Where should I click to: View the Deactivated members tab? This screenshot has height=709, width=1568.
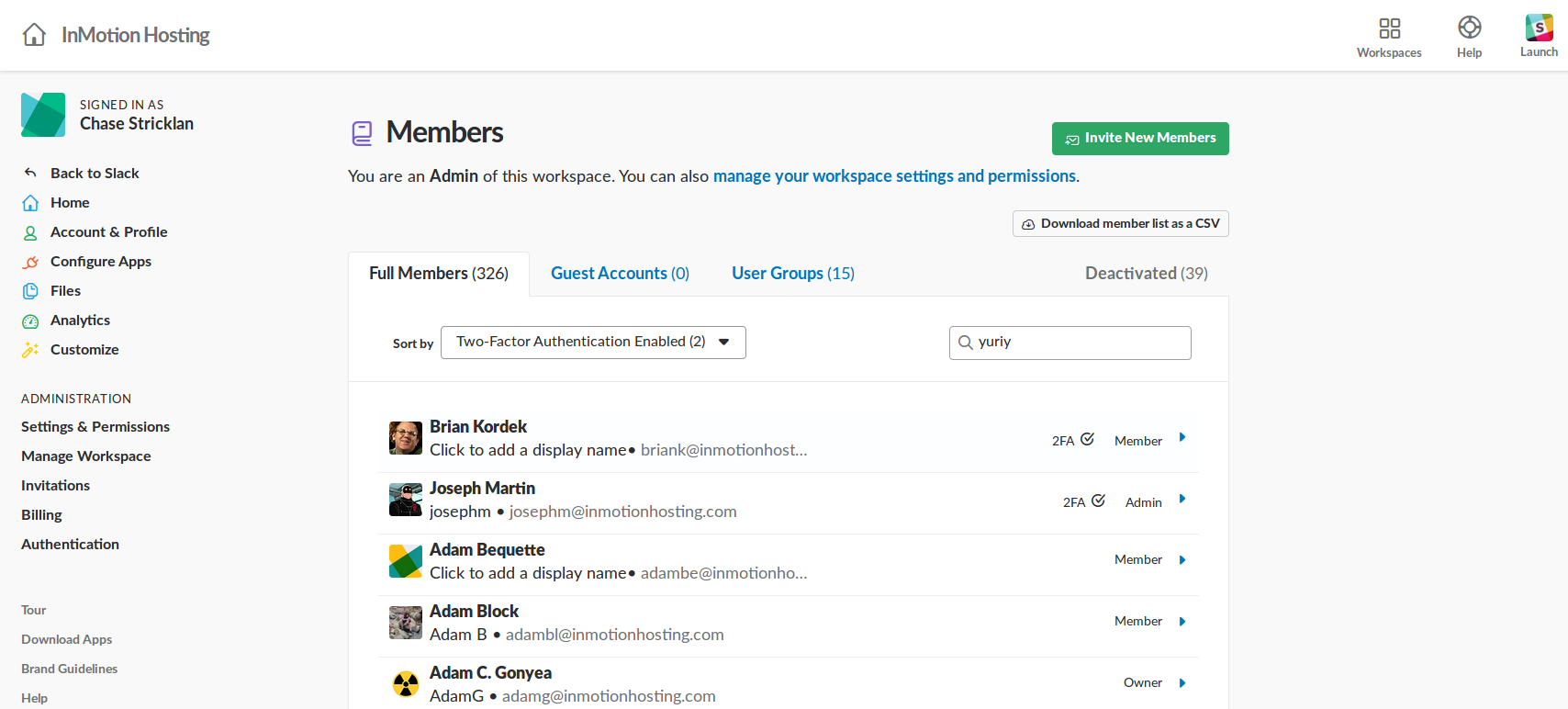1146,274
